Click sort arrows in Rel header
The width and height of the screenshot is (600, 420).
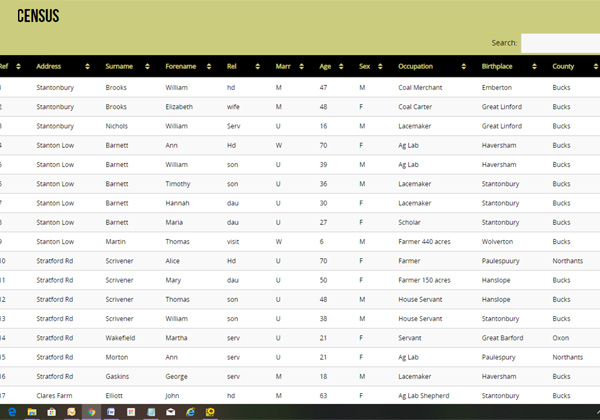tap(259, 67)
